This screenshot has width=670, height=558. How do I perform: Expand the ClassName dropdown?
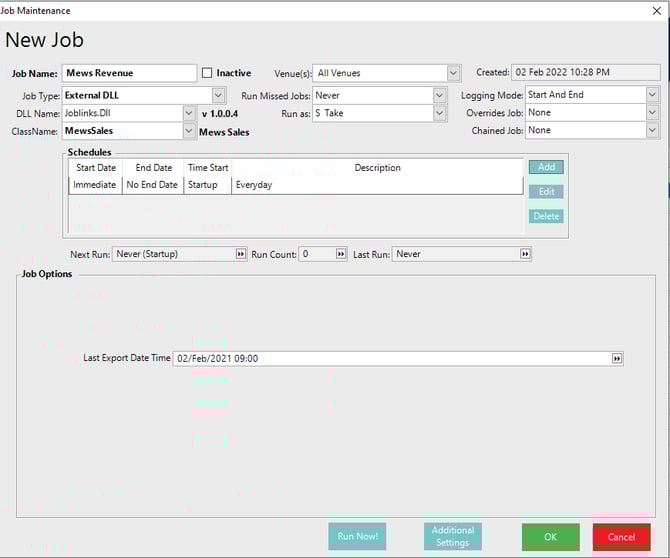coord(189,131)
